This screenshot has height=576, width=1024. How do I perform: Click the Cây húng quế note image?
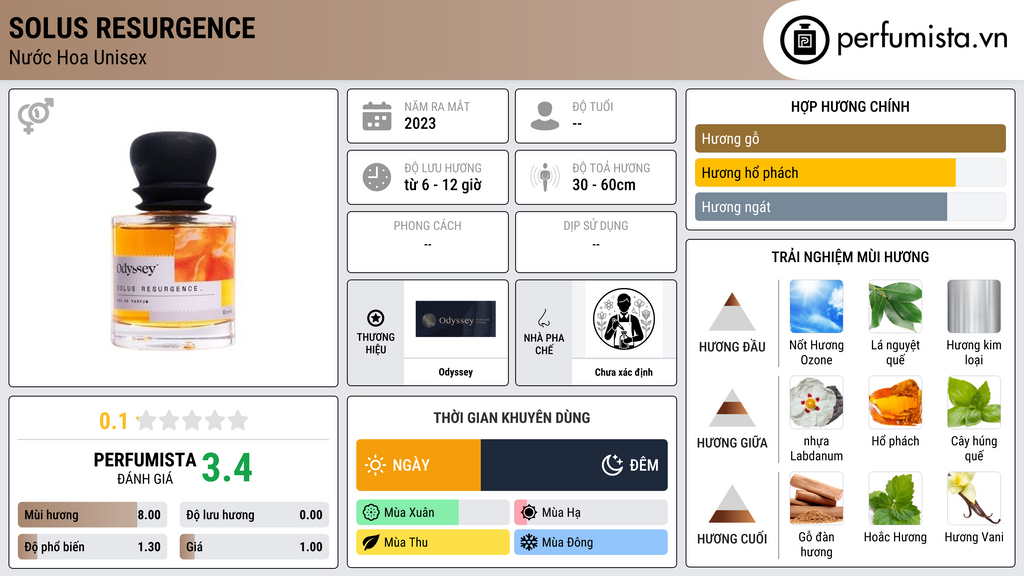click(974, 402)
